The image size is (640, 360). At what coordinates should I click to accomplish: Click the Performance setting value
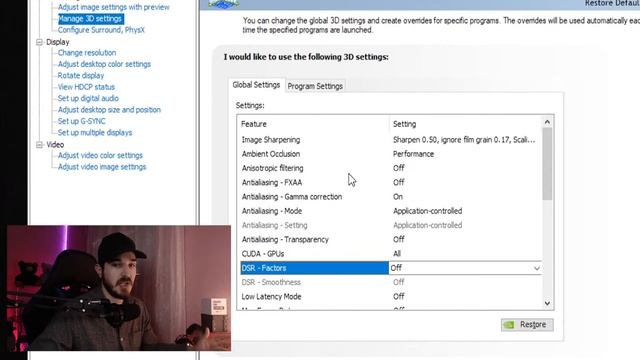point(413,154)
